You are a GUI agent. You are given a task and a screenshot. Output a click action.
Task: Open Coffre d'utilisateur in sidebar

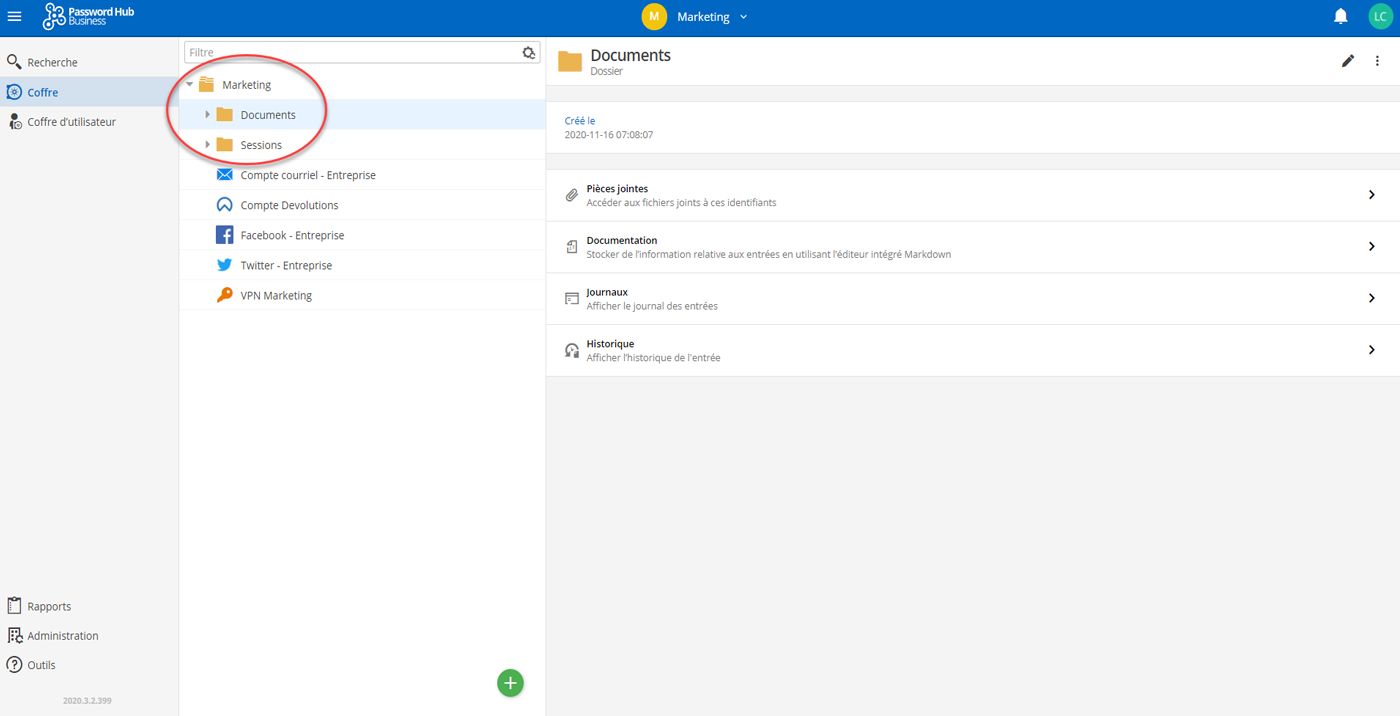[x=71, y=122]
